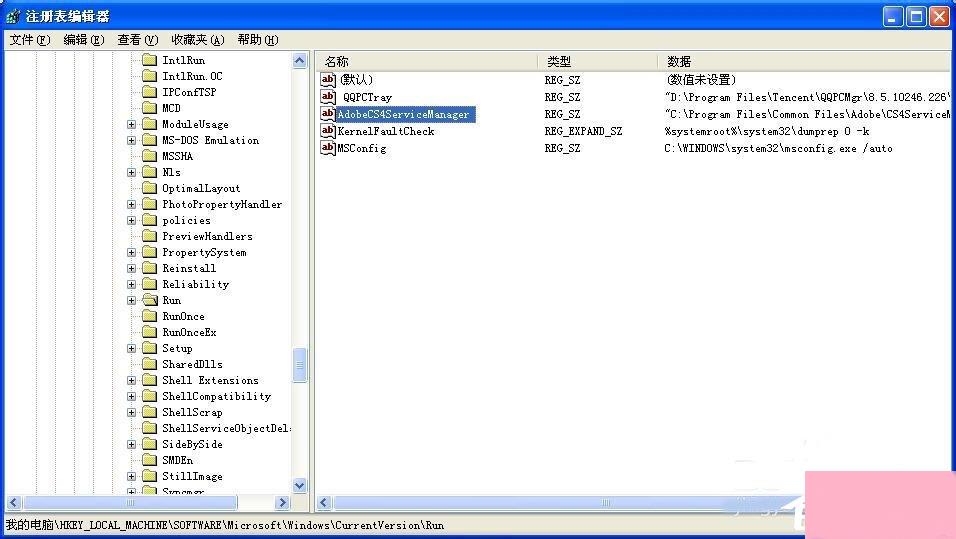Sort by the 数据 column header
This screenshot has width=956, height=539.
[x=805, y=62]
